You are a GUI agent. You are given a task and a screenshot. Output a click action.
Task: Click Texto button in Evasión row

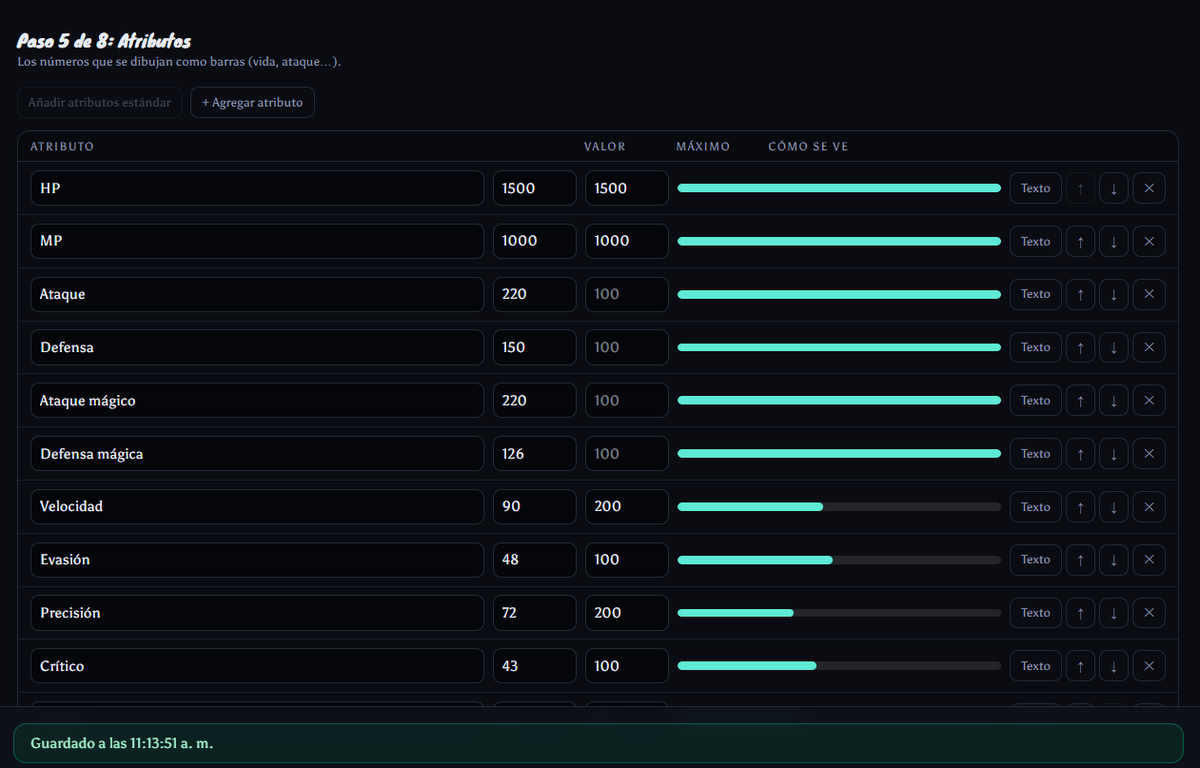pos(1036,560)
